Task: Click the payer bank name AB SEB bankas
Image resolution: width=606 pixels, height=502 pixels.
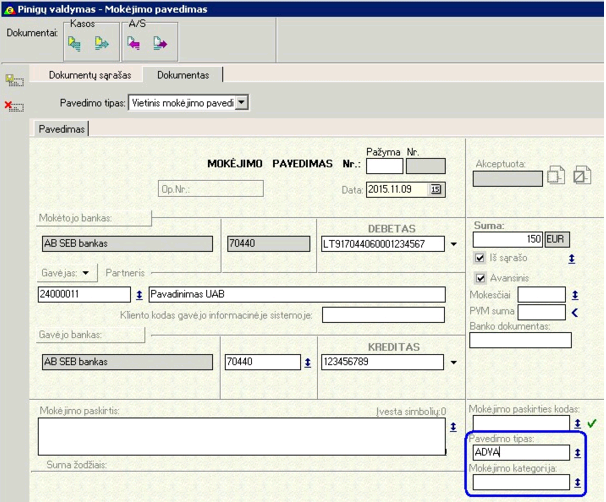Action: point(128,244)
